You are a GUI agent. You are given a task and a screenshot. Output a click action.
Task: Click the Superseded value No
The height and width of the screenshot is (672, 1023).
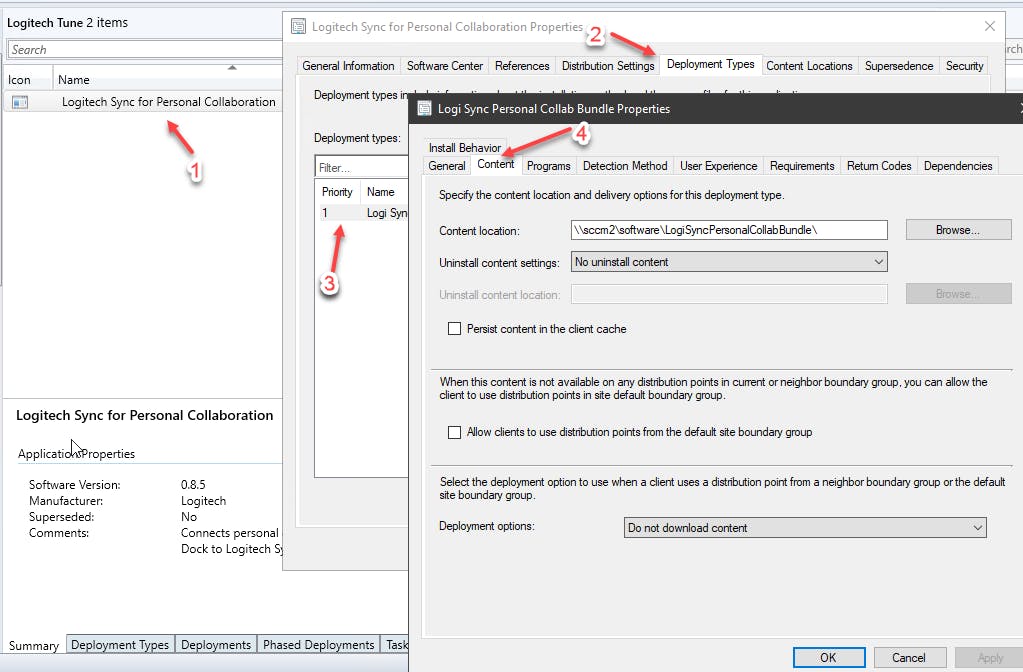coord(189,517)
